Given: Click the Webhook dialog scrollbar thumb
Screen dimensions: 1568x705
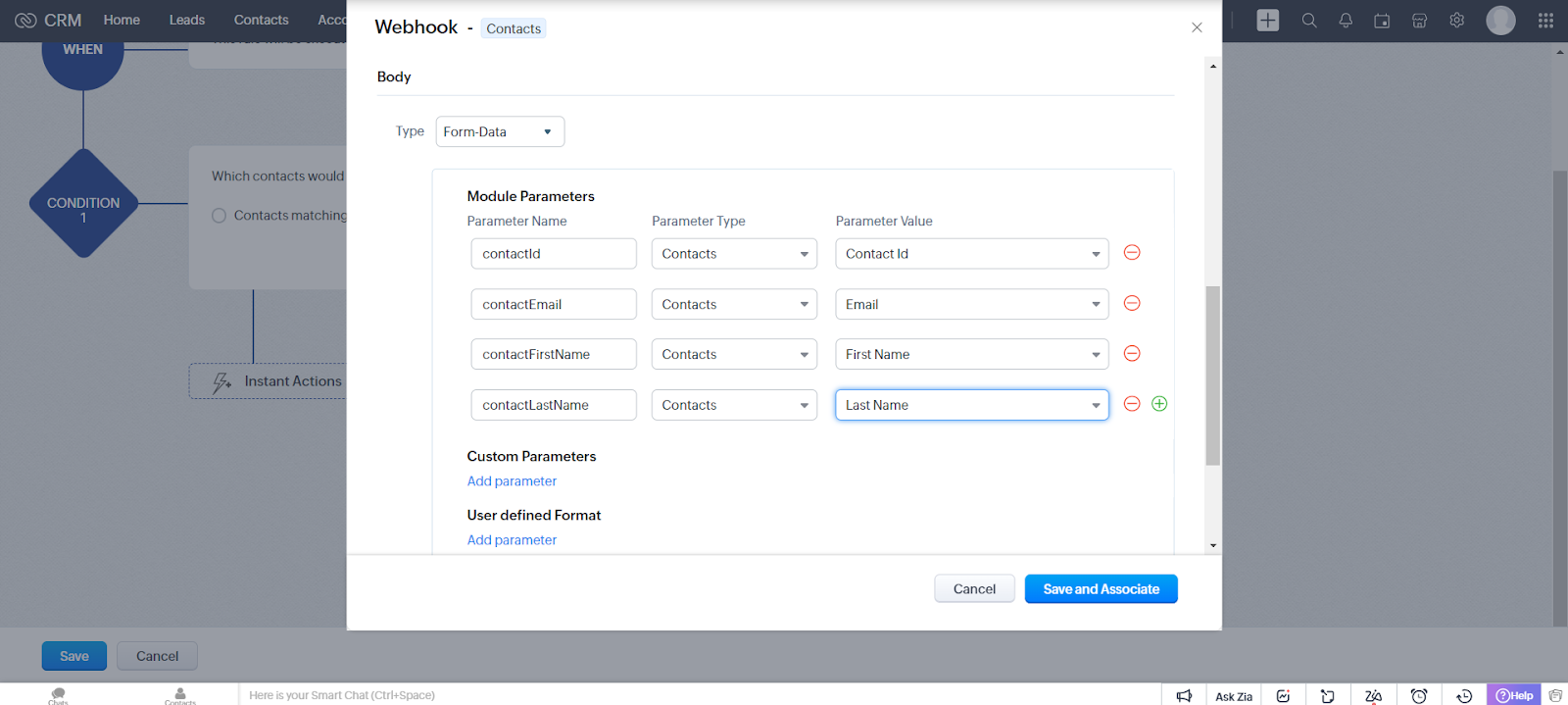Looking at the screenshot, I should click(x=1213, y=376).
